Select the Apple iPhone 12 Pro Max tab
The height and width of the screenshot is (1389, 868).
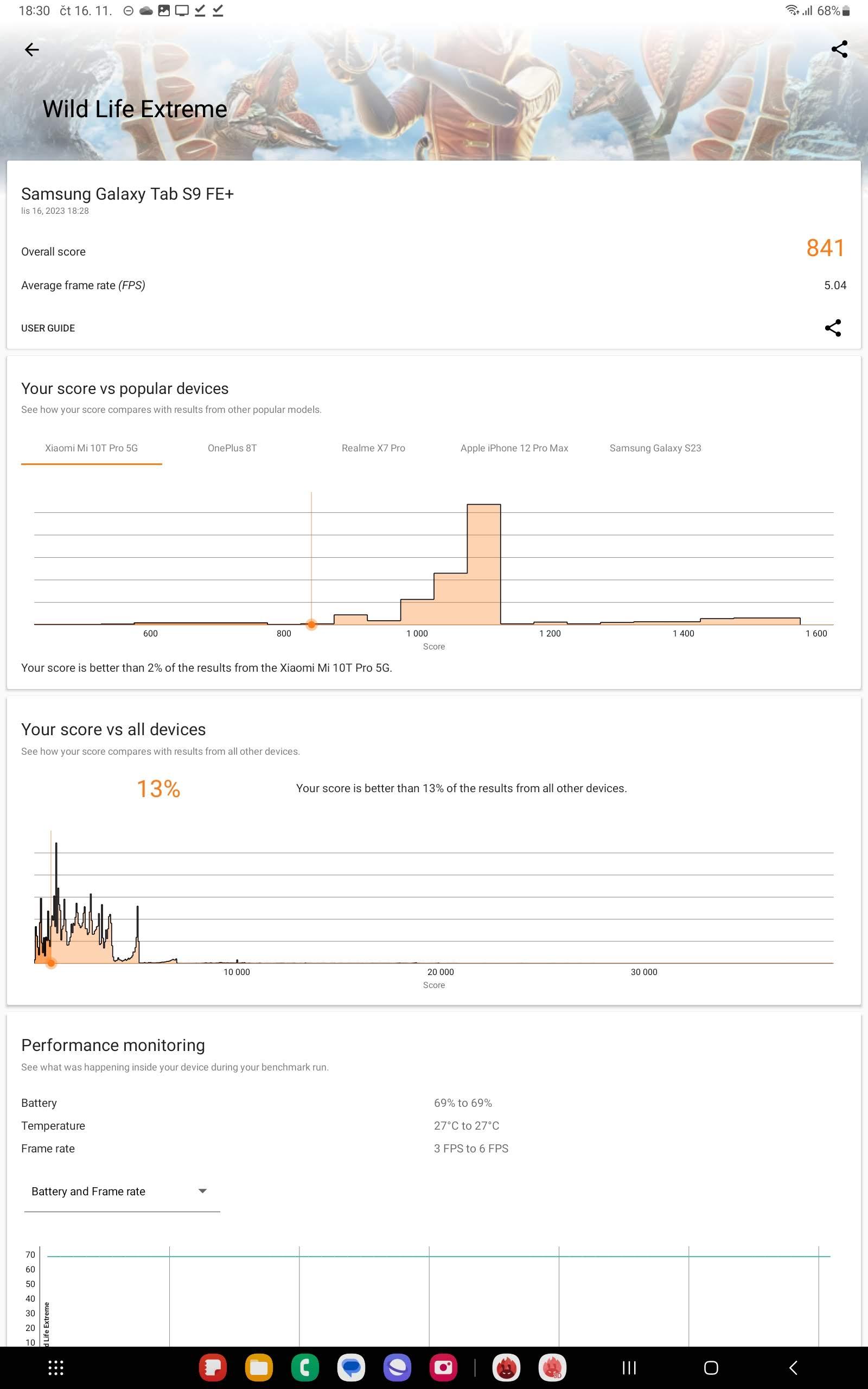tap(514, 448)
